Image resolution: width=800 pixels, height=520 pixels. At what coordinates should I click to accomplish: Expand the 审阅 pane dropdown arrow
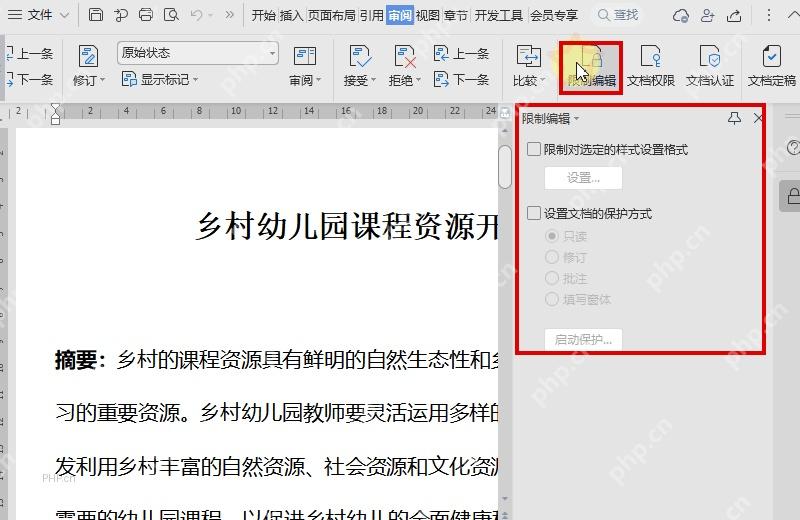(319, 80)
